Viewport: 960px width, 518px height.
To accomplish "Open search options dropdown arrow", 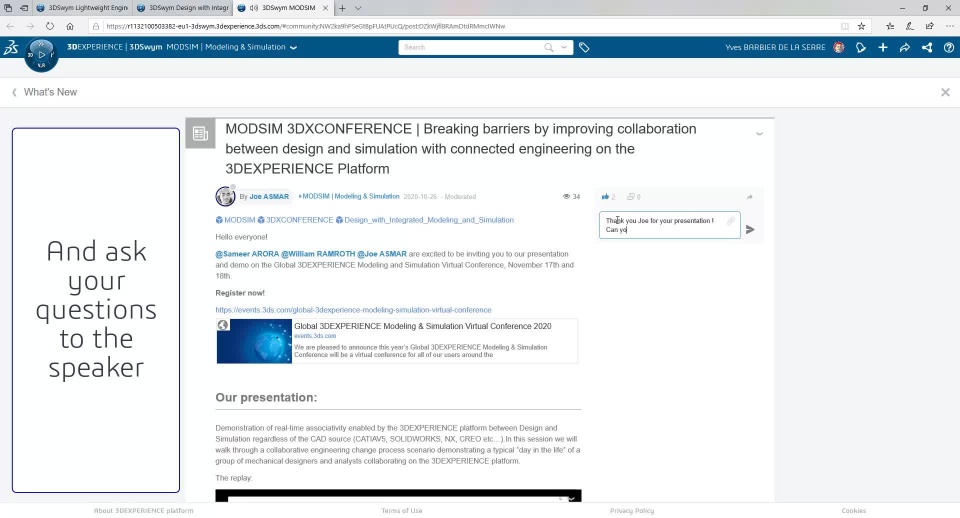I will (x=564, y=47).
